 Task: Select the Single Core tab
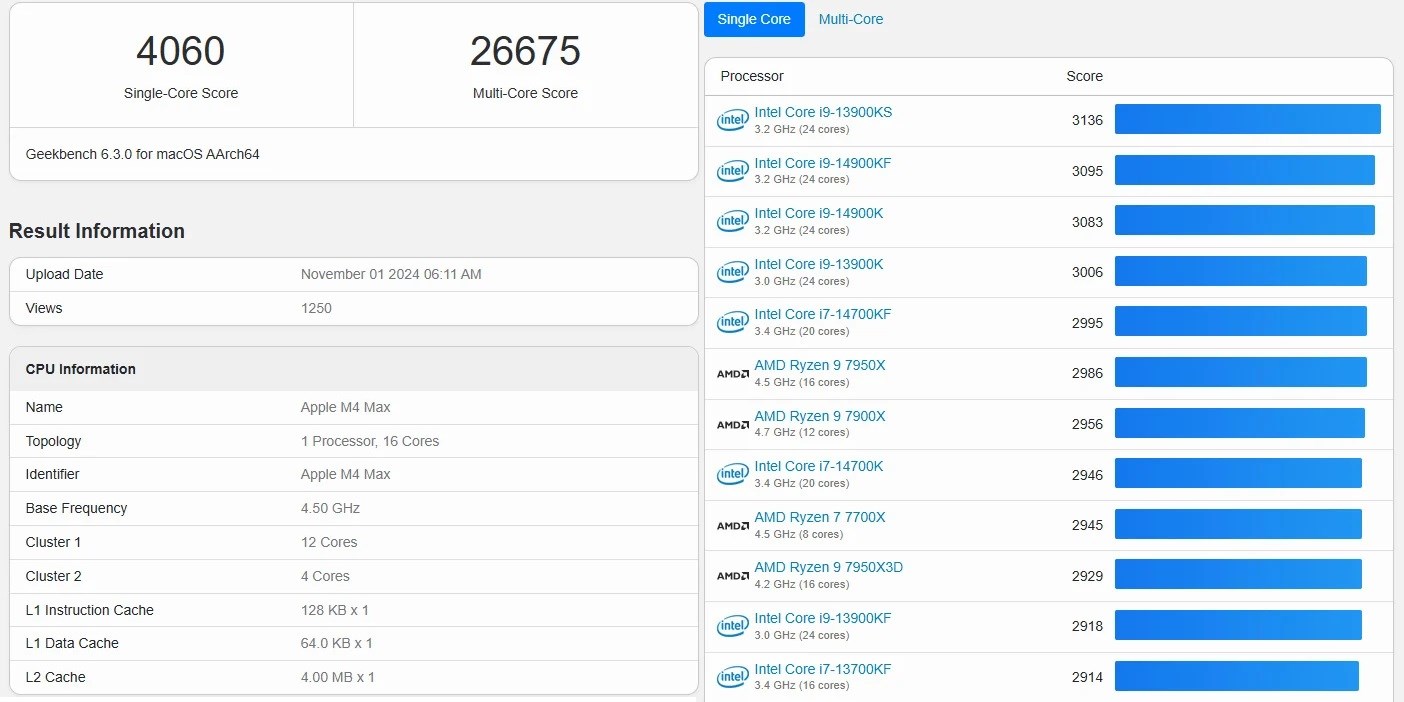pyautogui.click(x=754, y=19)
